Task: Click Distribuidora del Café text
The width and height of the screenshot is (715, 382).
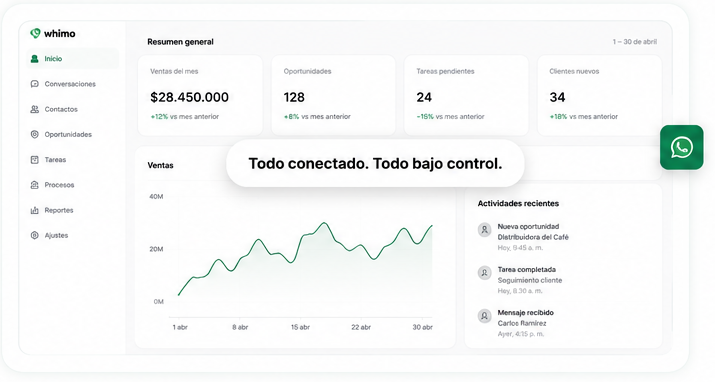Action: pyautogui.click(x=533, y=237)
